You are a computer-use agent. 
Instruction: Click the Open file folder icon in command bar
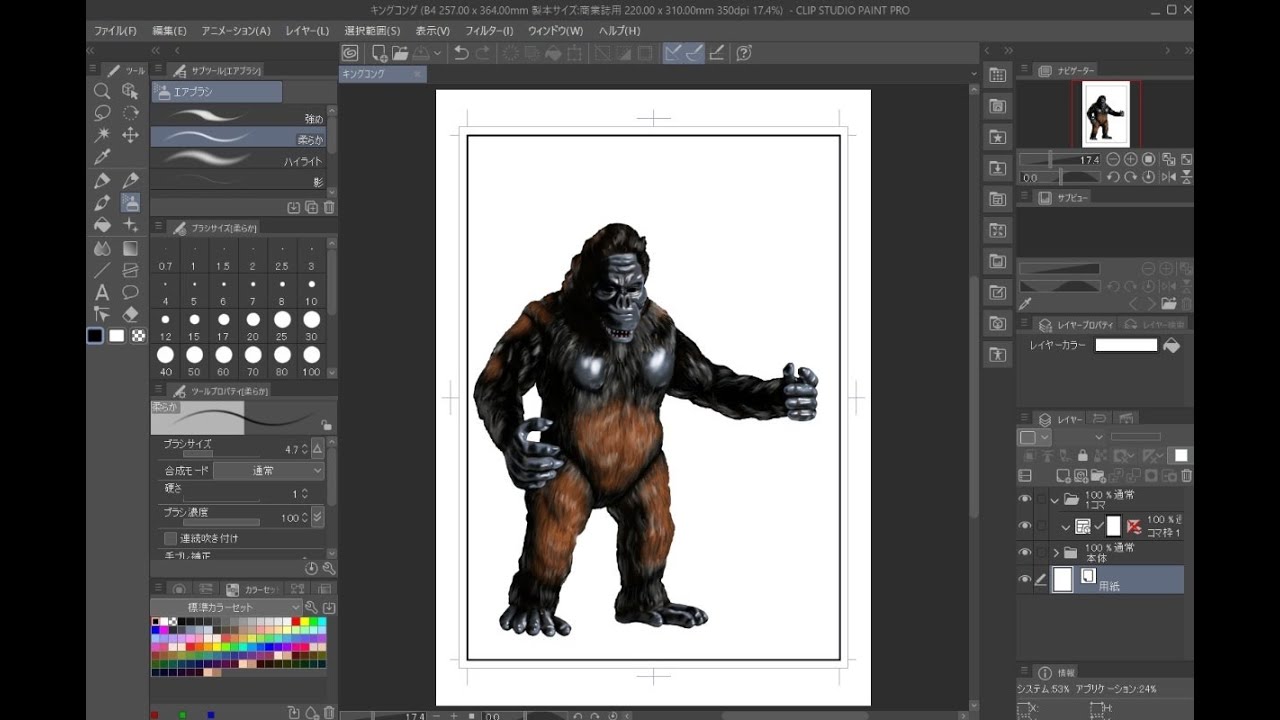[400, 53]
